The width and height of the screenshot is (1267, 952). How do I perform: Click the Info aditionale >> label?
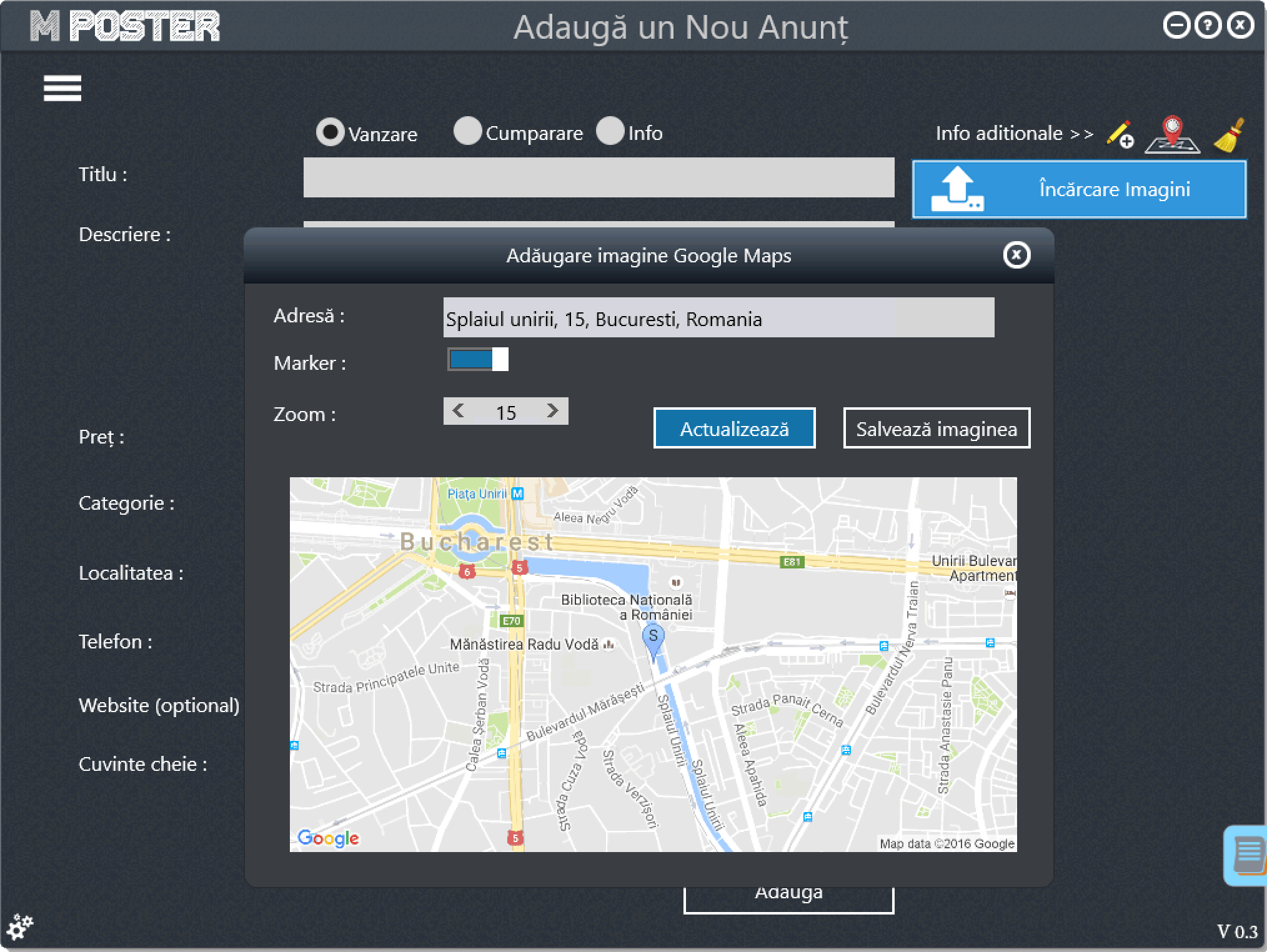click(x=1014, y=133)
